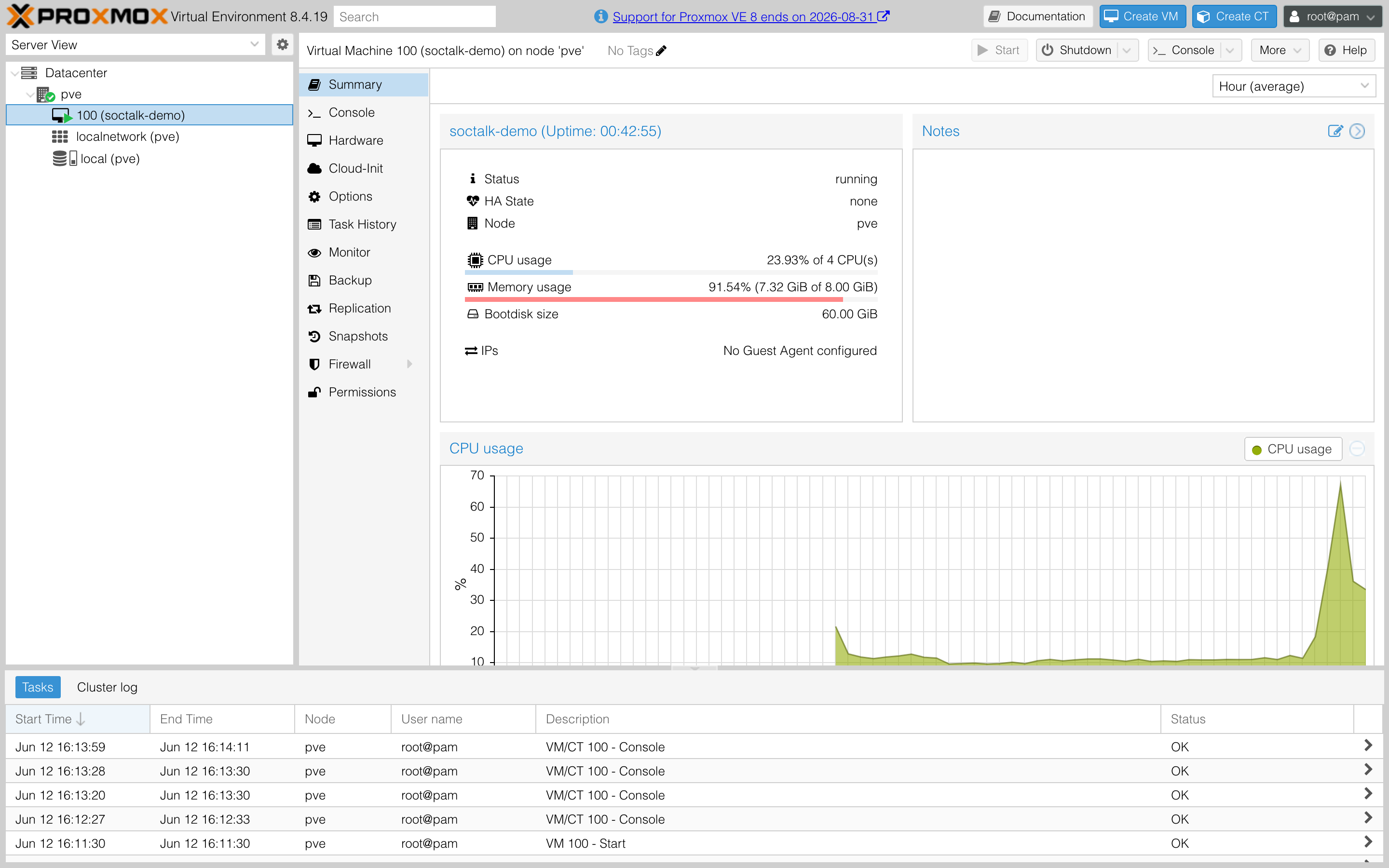The height and width of the screenshot is (868, 1389).
Task: Expand the Firewall submenu arrow
Action: point(410,364)
